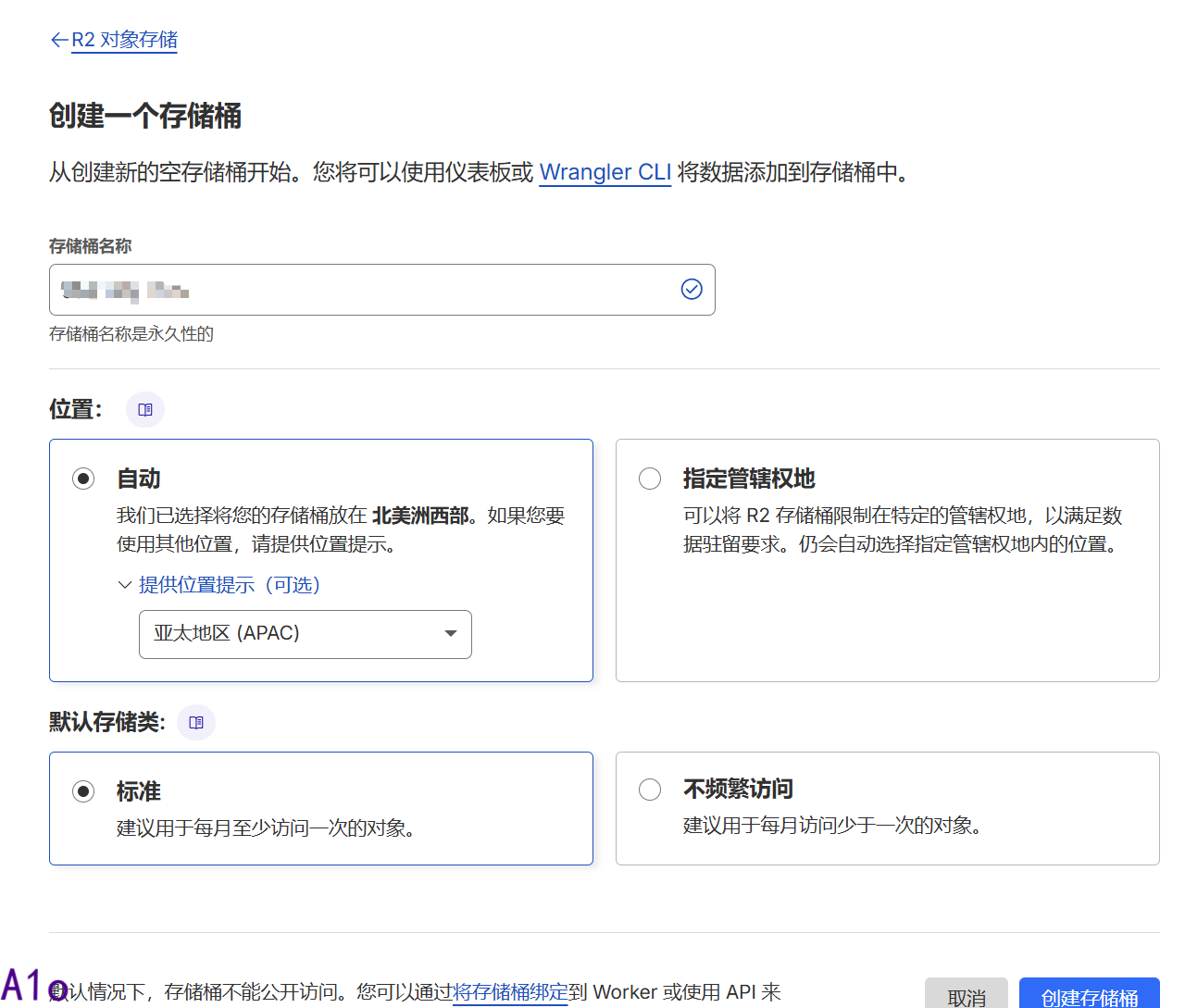Screen dimensions: 1185x1008
Task: Click the caret arrow in APAC dropdown
Action: click(x=451, y=634)
